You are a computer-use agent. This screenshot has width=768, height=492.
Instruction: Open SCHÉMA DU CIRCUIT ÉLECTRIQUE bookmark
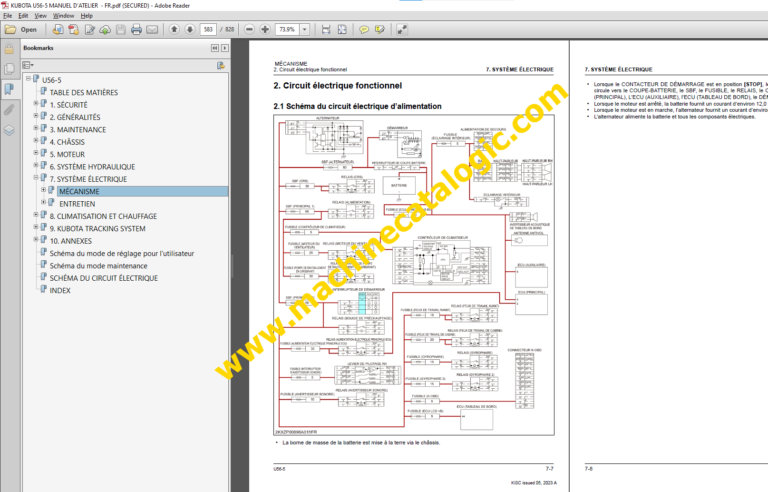[x=103, y=278]
